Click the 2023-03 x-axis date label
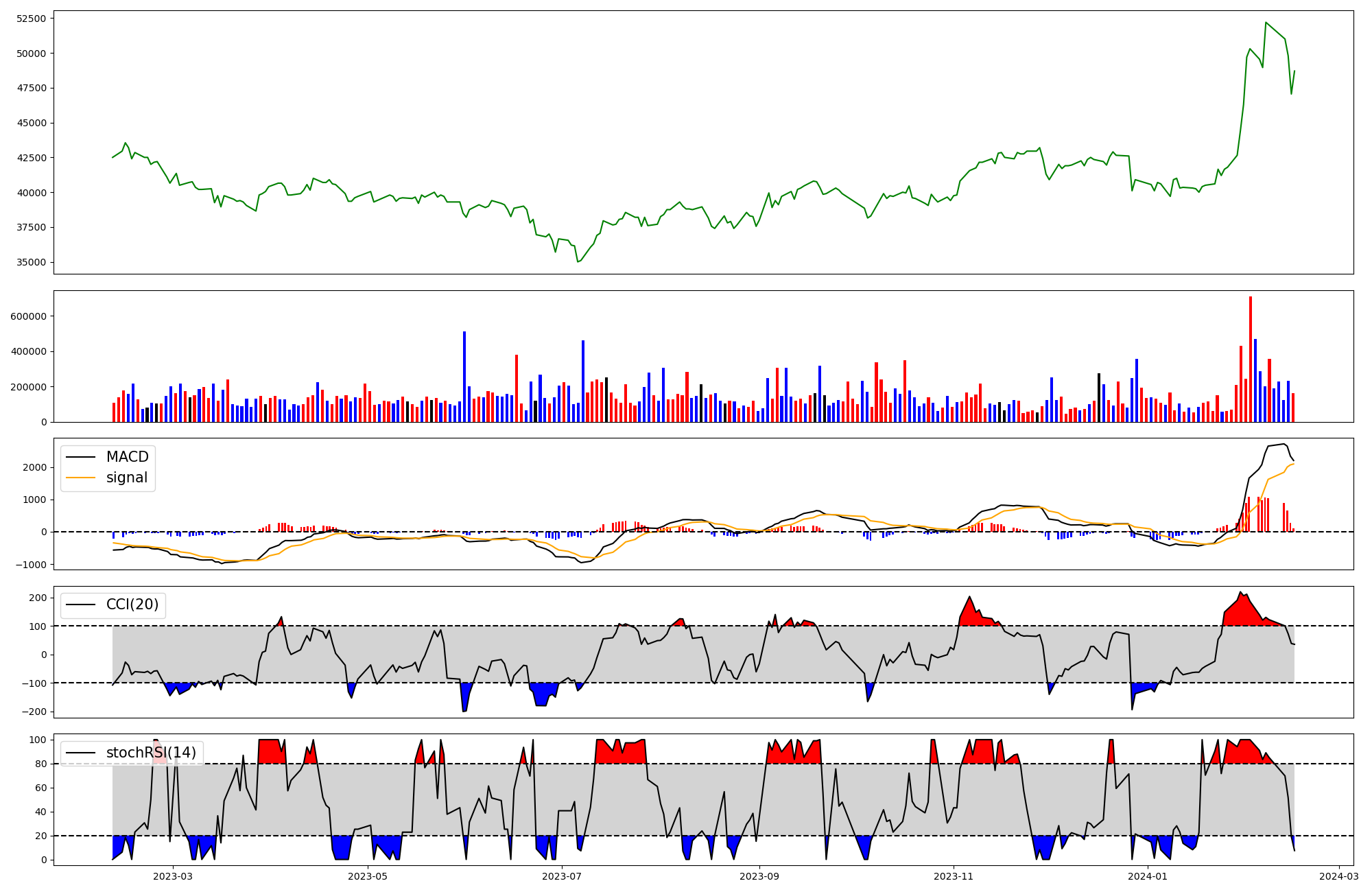The height and width of the screenshot is (892, 1372). point(173,876)
